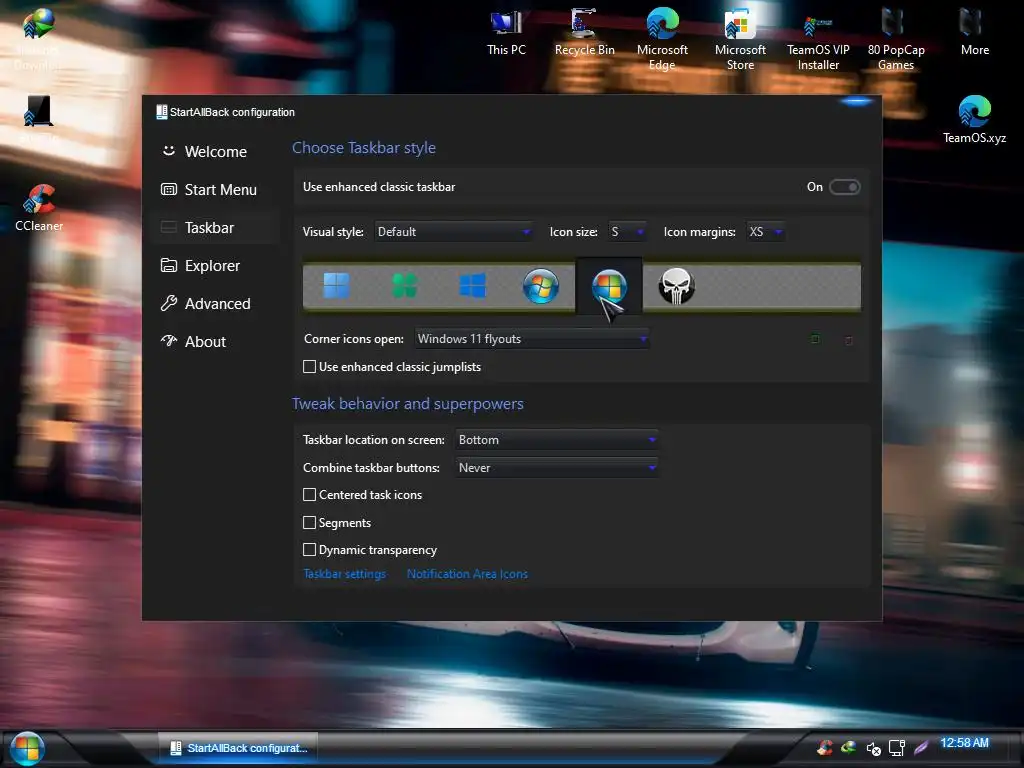Open the TeamOS.xyz desktop shortcut
The image size is (1024, 768).
974,120
